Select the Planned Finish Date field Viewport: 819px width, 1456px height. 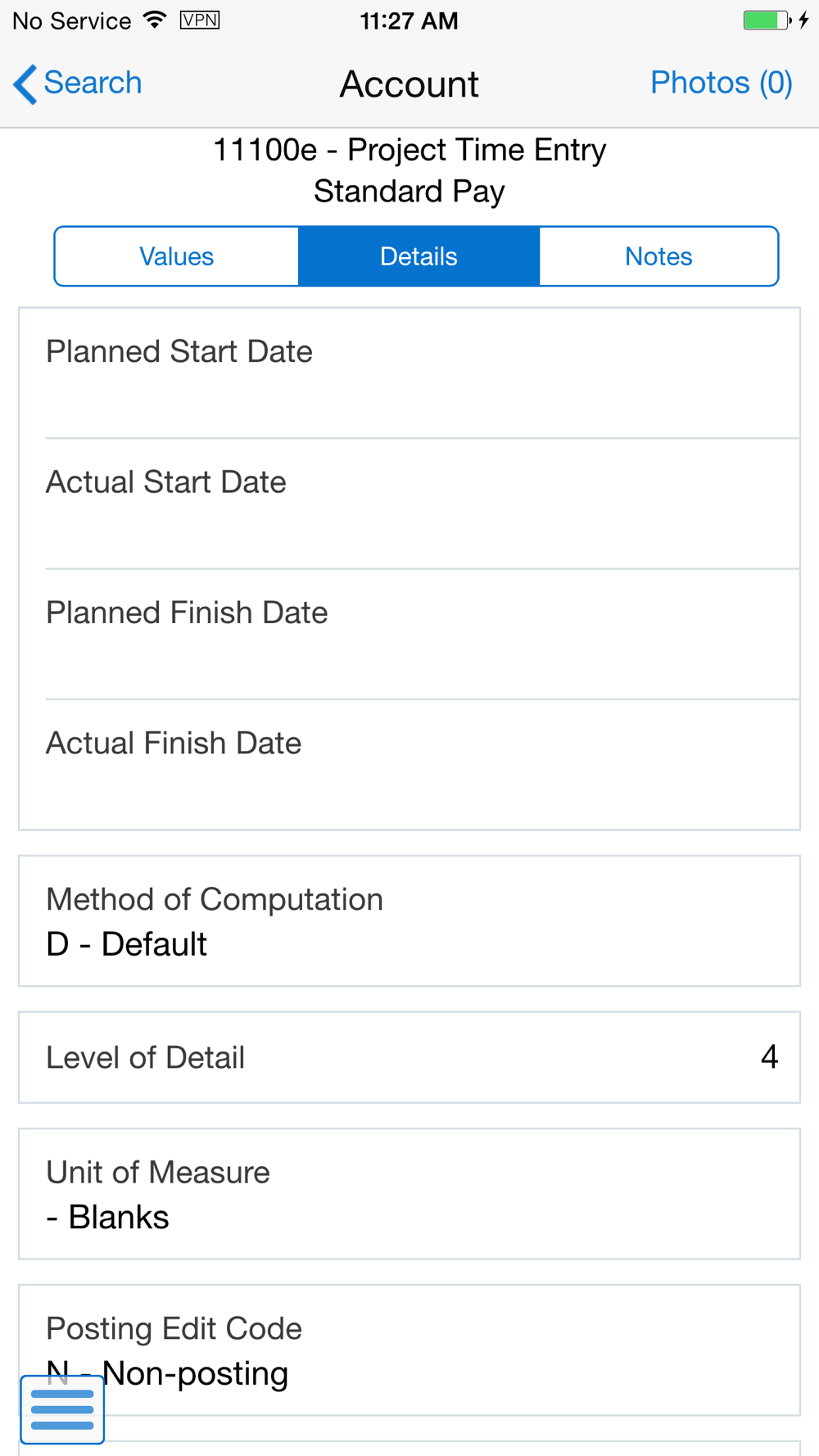click(409, 634)
